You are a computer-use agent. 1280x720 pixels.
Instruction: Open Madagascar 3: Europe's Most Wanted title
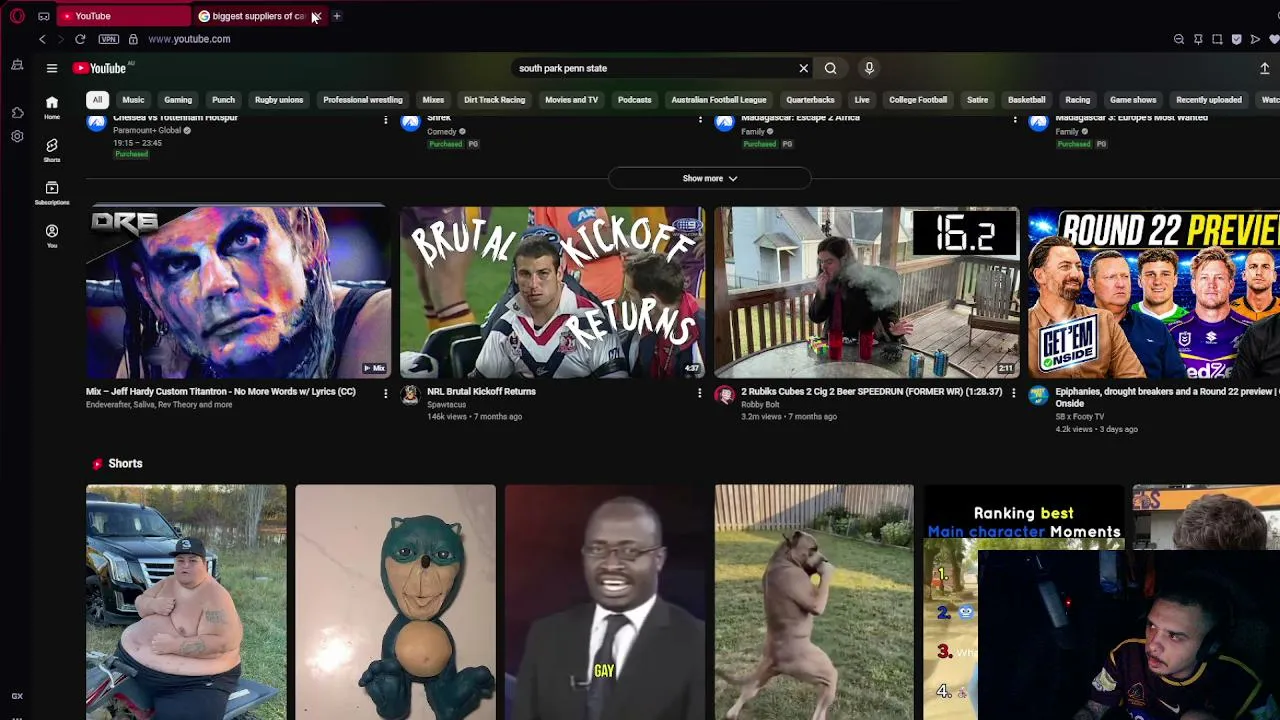pos(1131,118)
